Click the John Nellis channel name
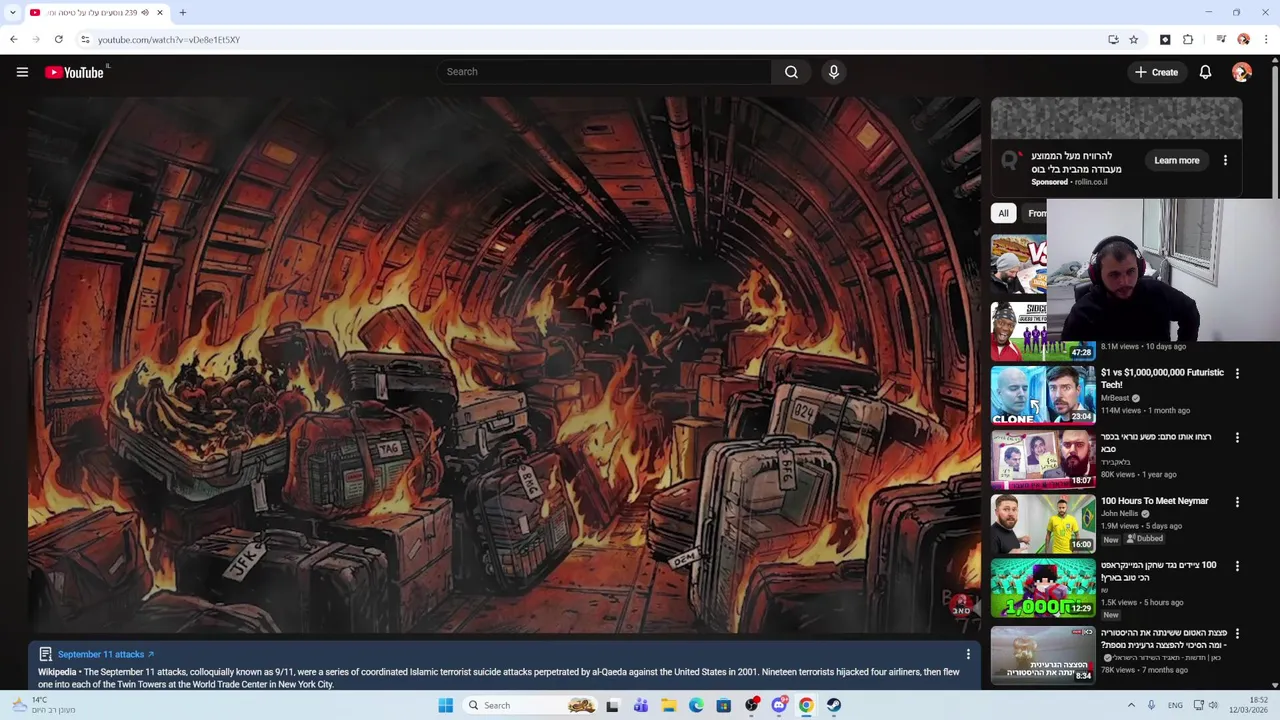This screenshot has height=720, width=1280. [1119, 514]
